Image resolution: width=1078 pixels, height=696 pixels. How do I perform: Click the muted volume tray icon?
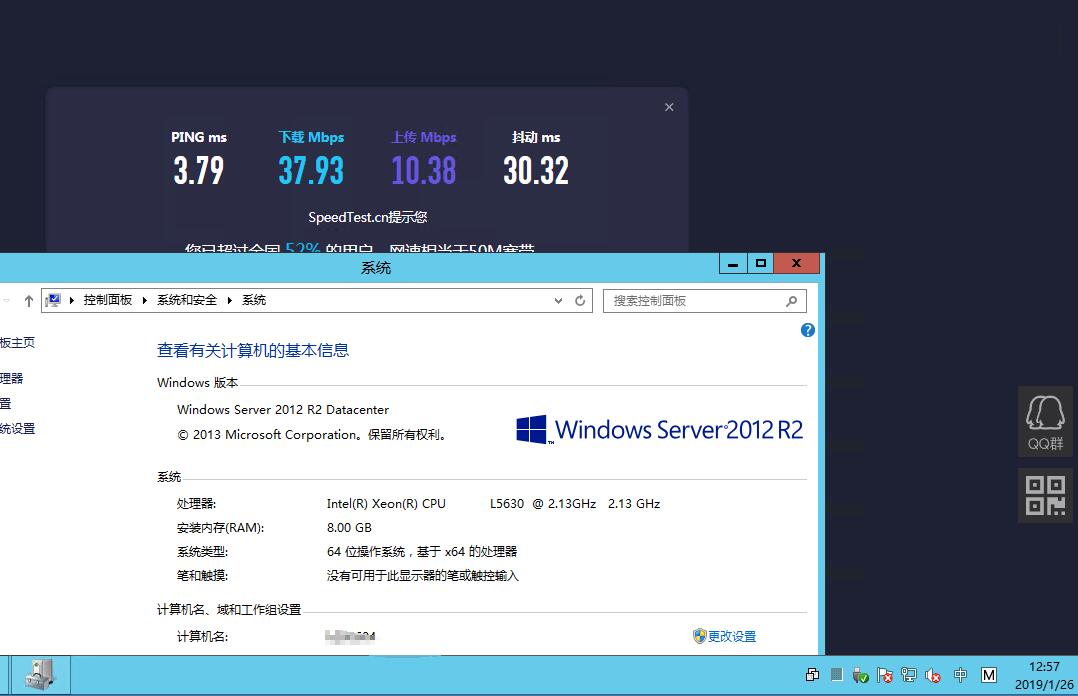pos(933,675)
